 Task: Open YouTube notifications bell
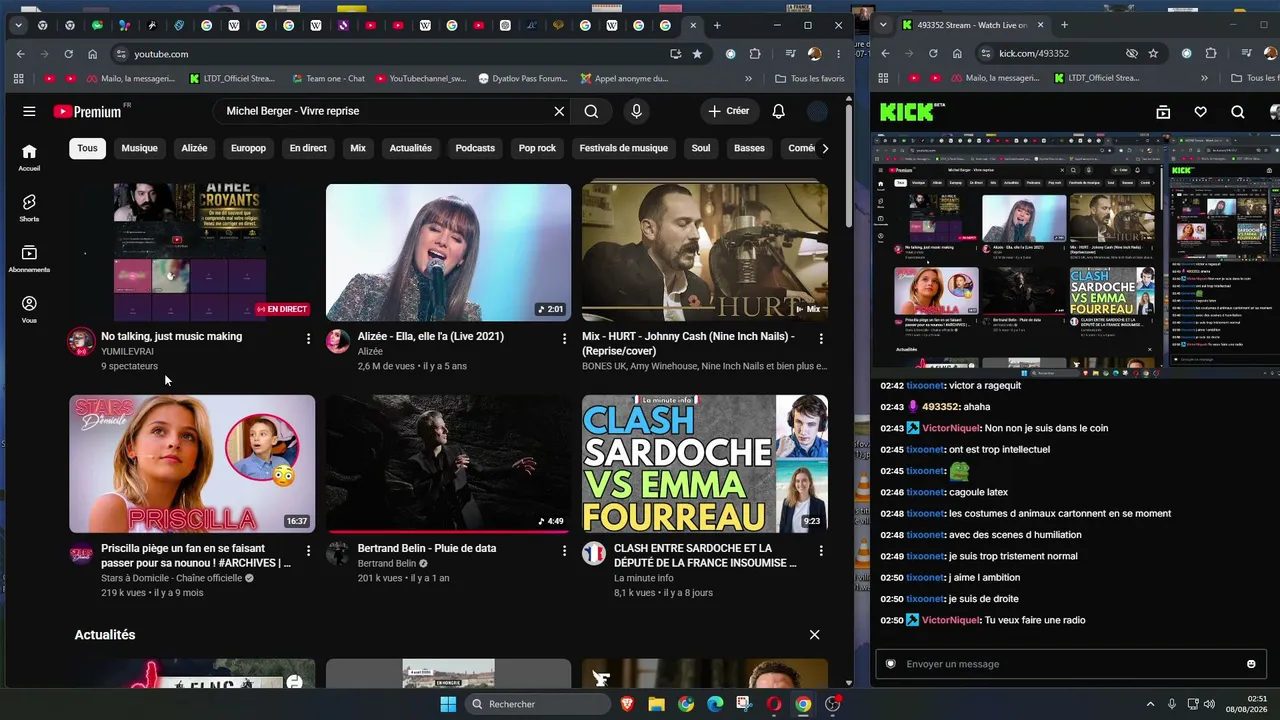click(778, 111)
